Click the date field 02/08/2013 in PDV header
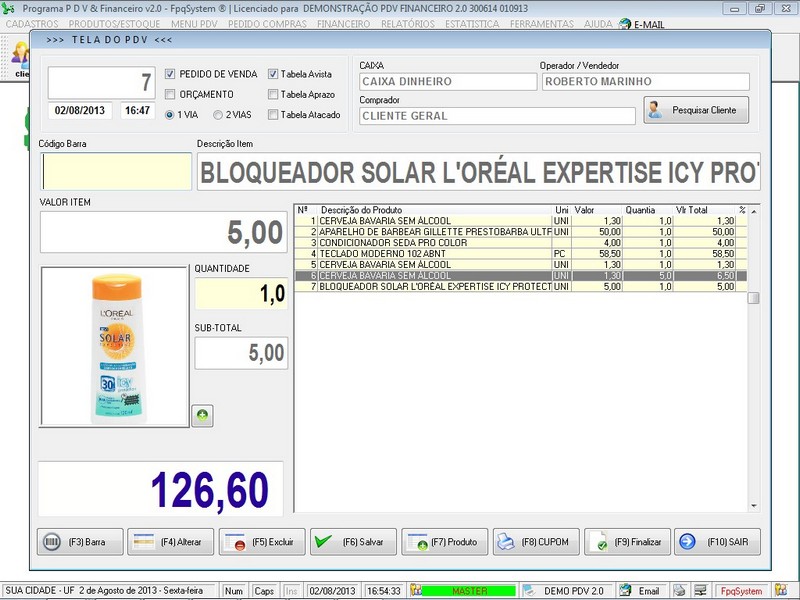800x600 pixels. [x=80, y=110]
